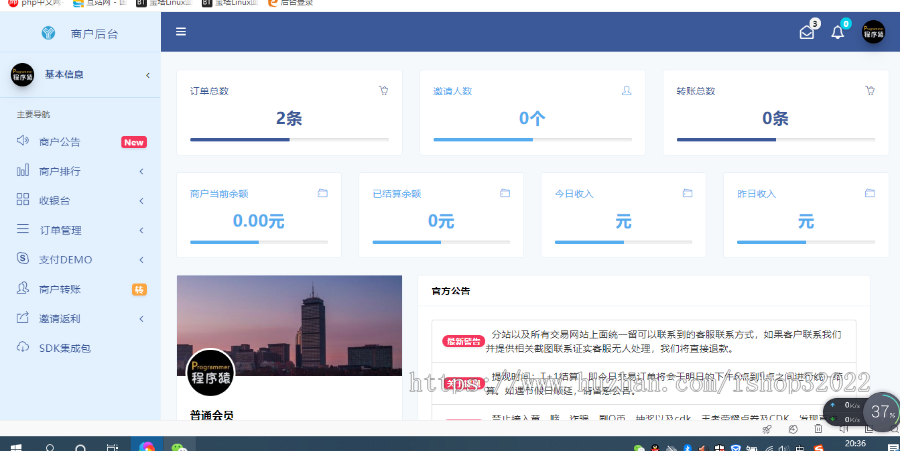This screenshot has height=451, width=900.
Task: Click the SDK集成包 cloud download icon
Action: click(x=22, y=347)
